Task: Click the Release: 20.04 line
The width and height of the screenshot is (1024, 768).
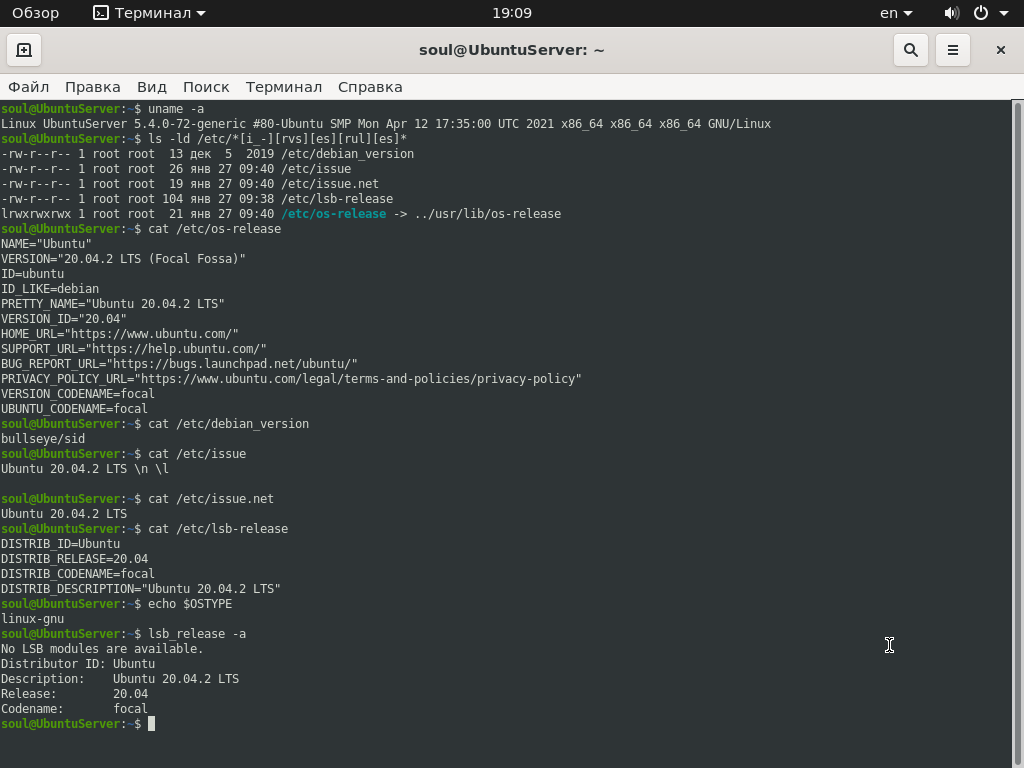Action: tap(74, 695)
